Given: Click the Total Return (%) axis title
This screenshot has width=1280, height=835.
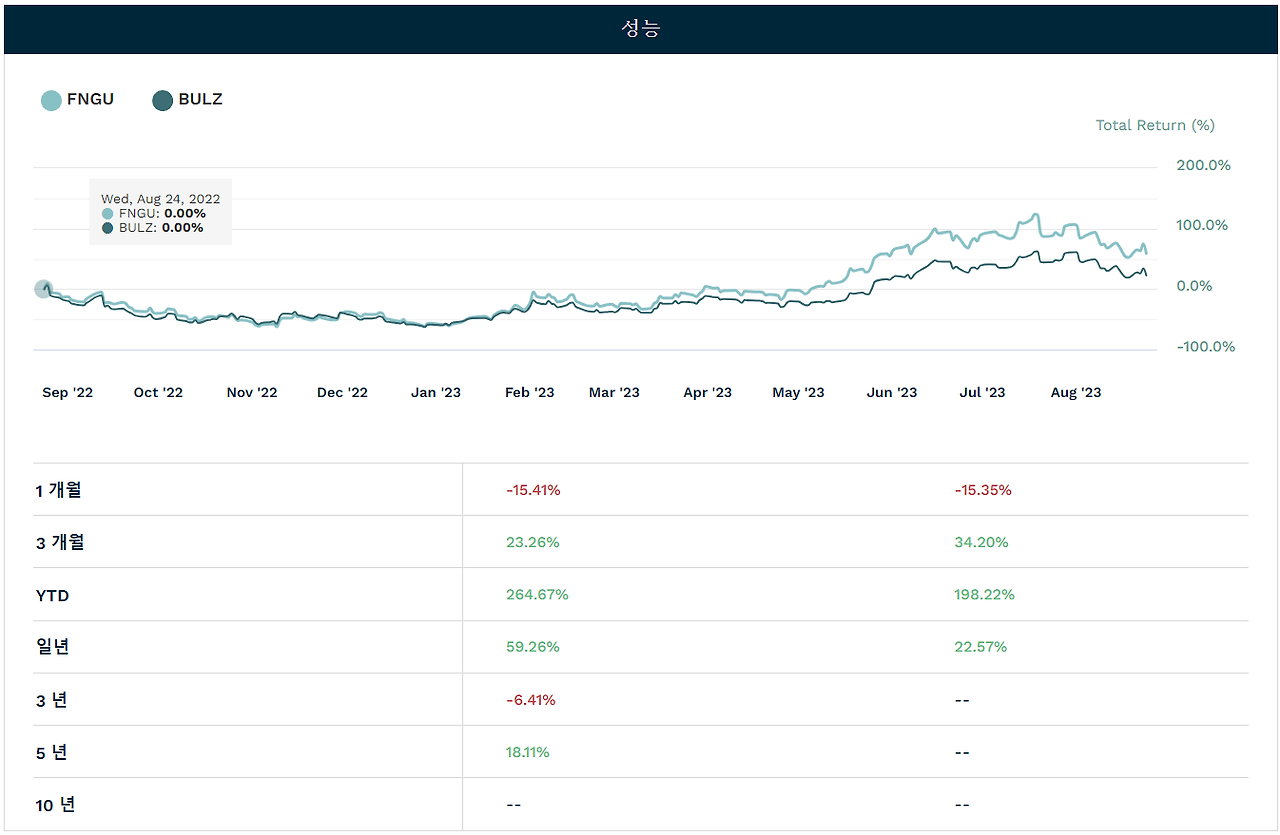Looking at the screenshot, I should (1155, 125).
